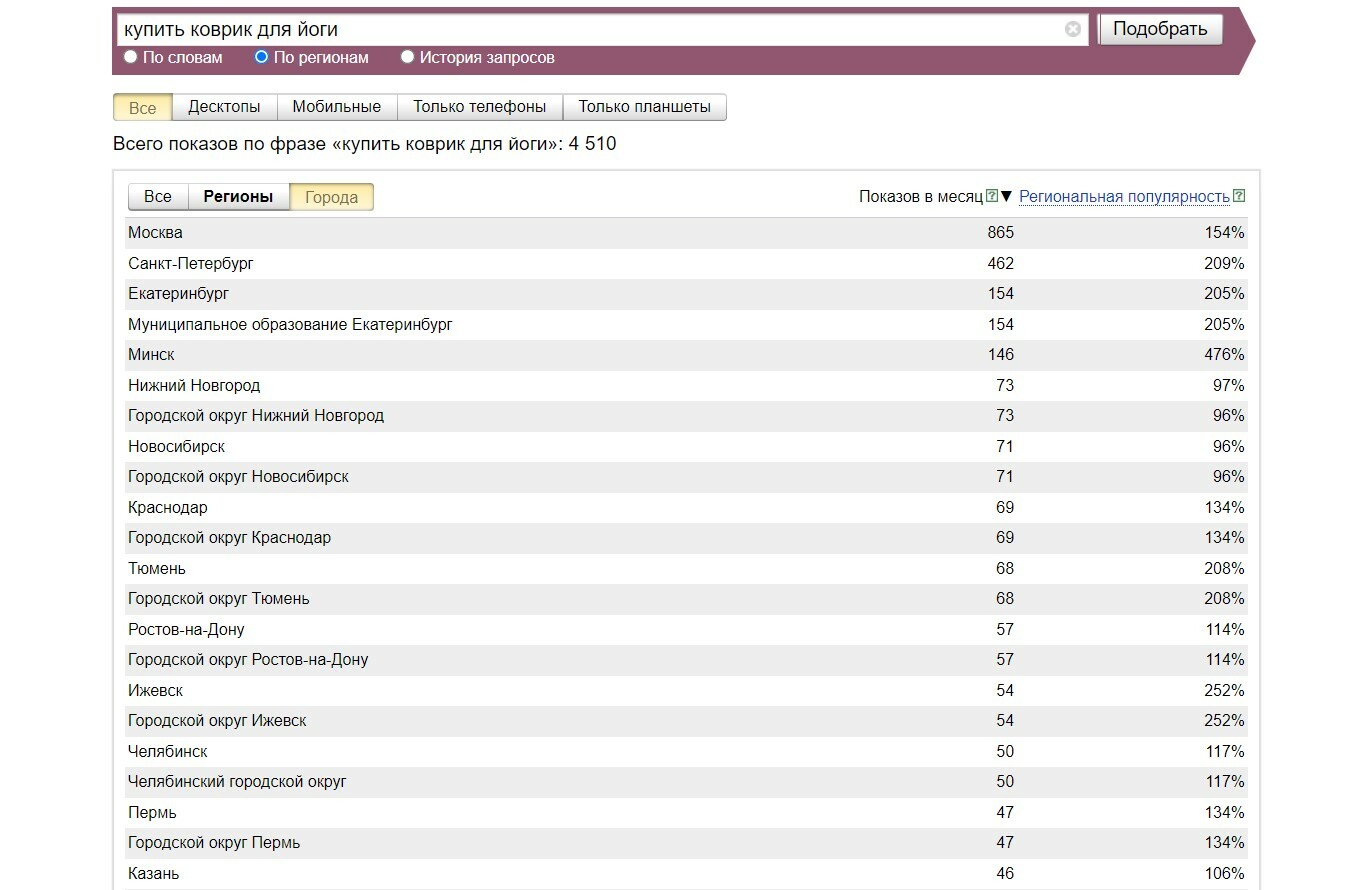The height and width of the screenshot is (890, 1364).
Task: Toggle the sort arrow by Показов в месяц
Action: [1006, 196]
